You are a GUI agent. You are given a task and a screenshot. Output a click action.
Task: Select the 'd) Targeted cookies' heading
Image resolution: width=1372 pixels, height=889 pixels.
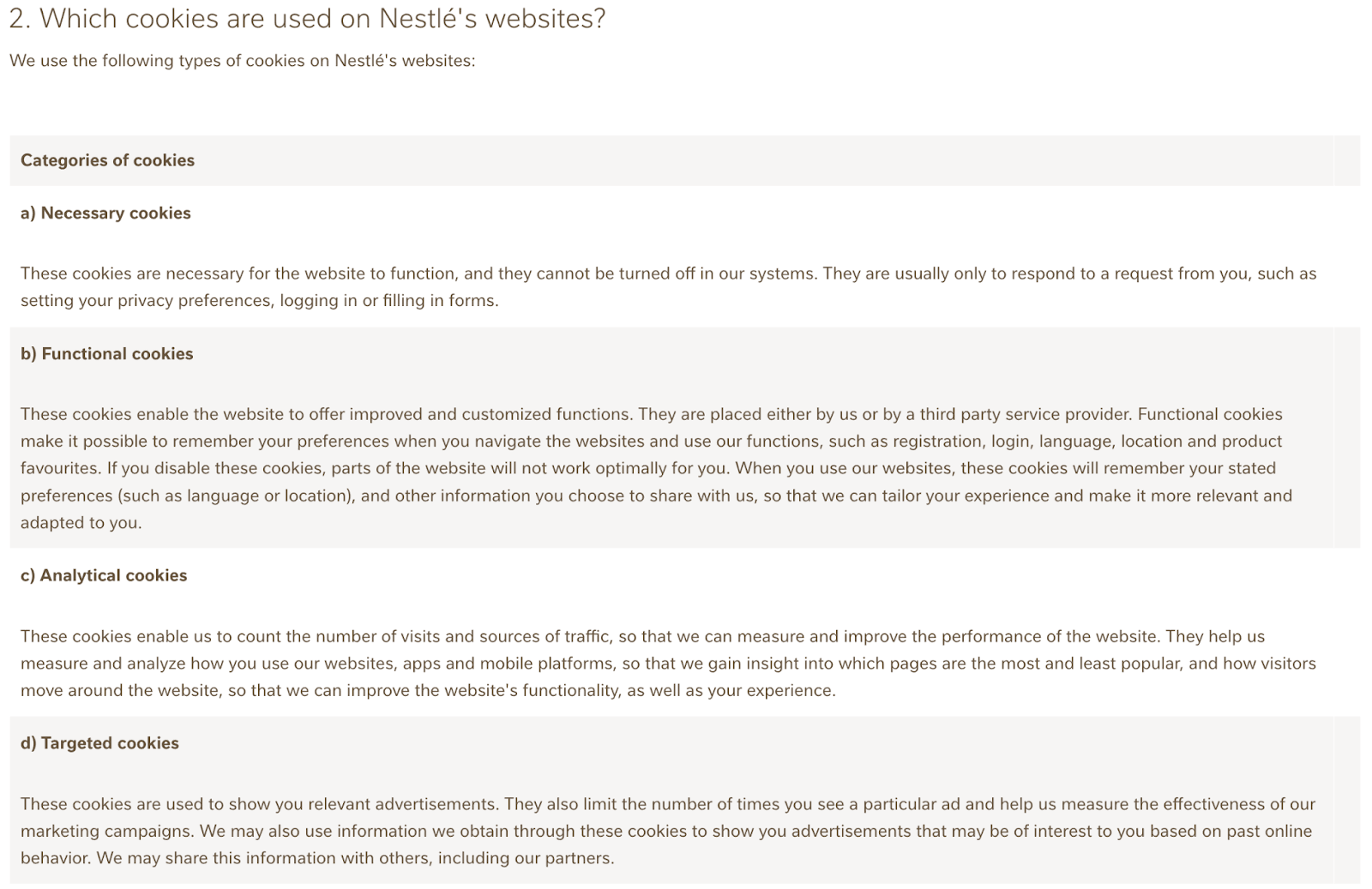tap(99, 743)
